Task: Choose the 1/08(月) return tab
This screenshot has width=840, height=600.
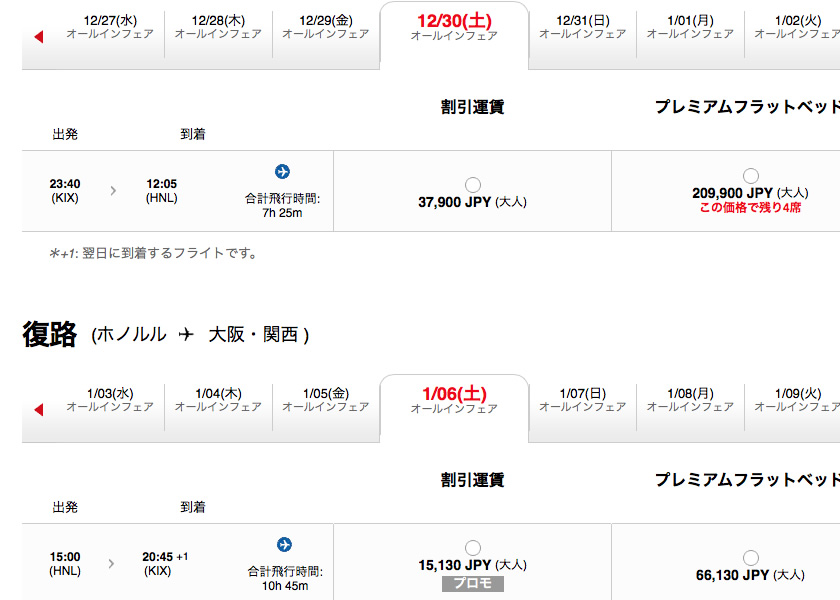Action: point(691,400)
